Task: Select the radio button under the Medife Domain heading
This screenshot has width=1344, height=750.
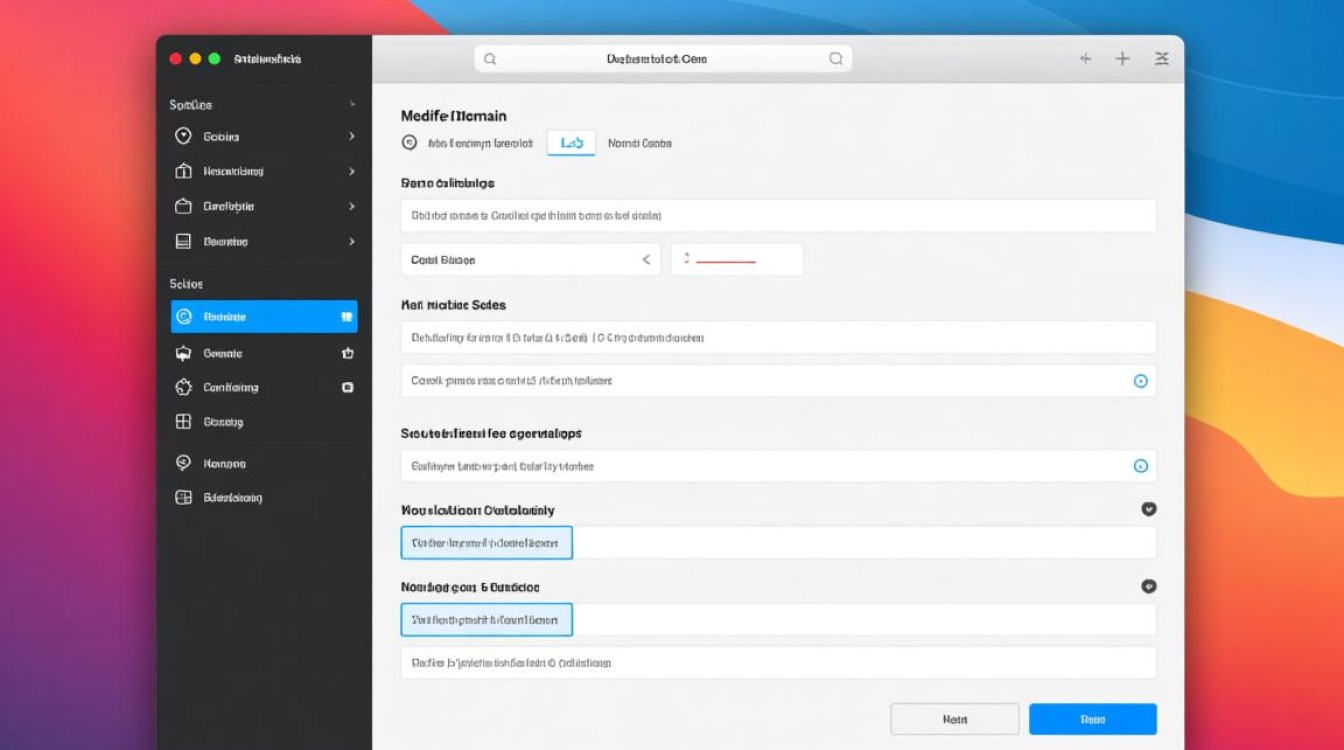Action: click(409, 143)
